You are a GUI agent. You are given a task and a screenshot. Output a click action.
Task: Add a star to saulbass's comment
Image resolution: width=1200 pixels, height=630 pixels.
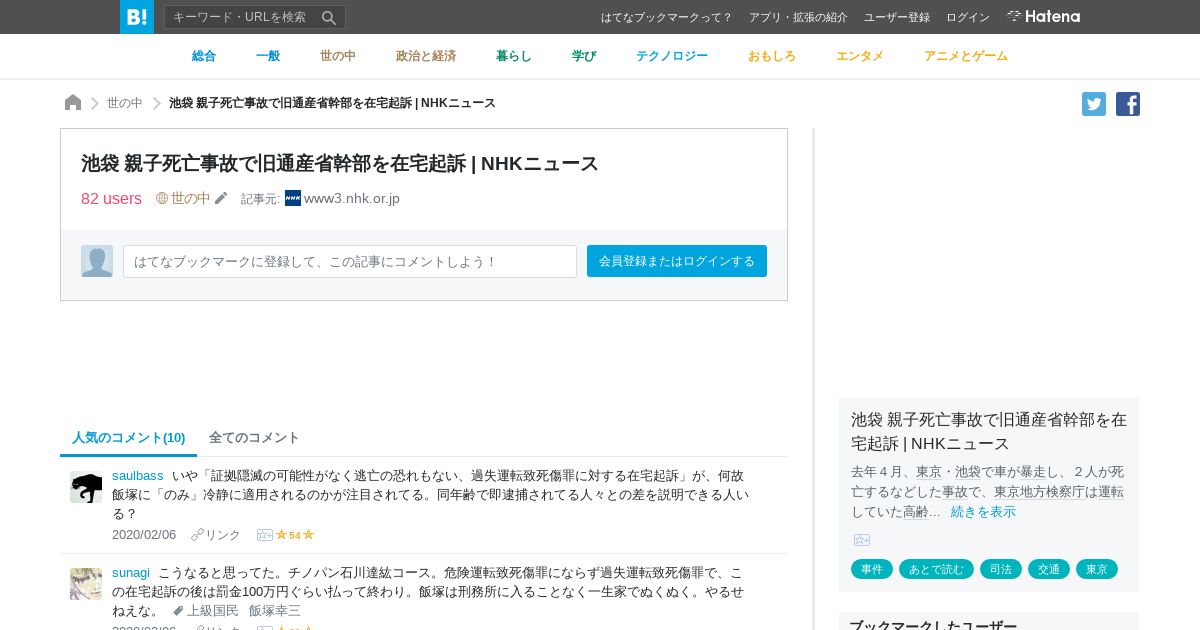(265, 535)
